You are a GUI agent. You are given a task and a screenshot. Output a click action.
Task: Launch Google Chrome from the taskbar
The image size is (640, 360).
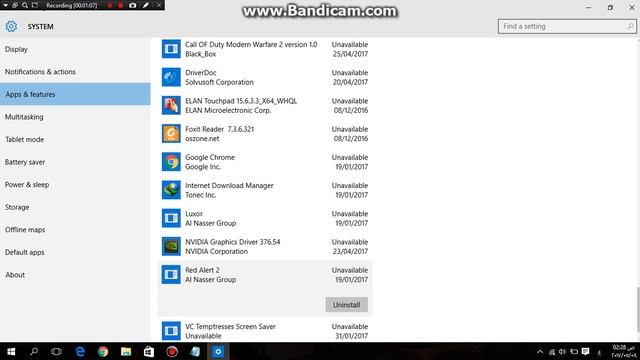click(103, 351)
